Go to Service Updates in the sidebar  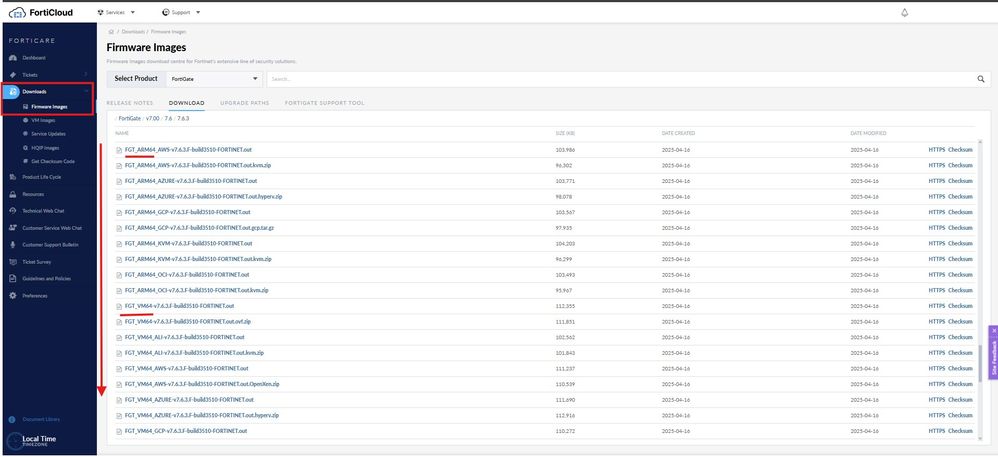point(48,134)
